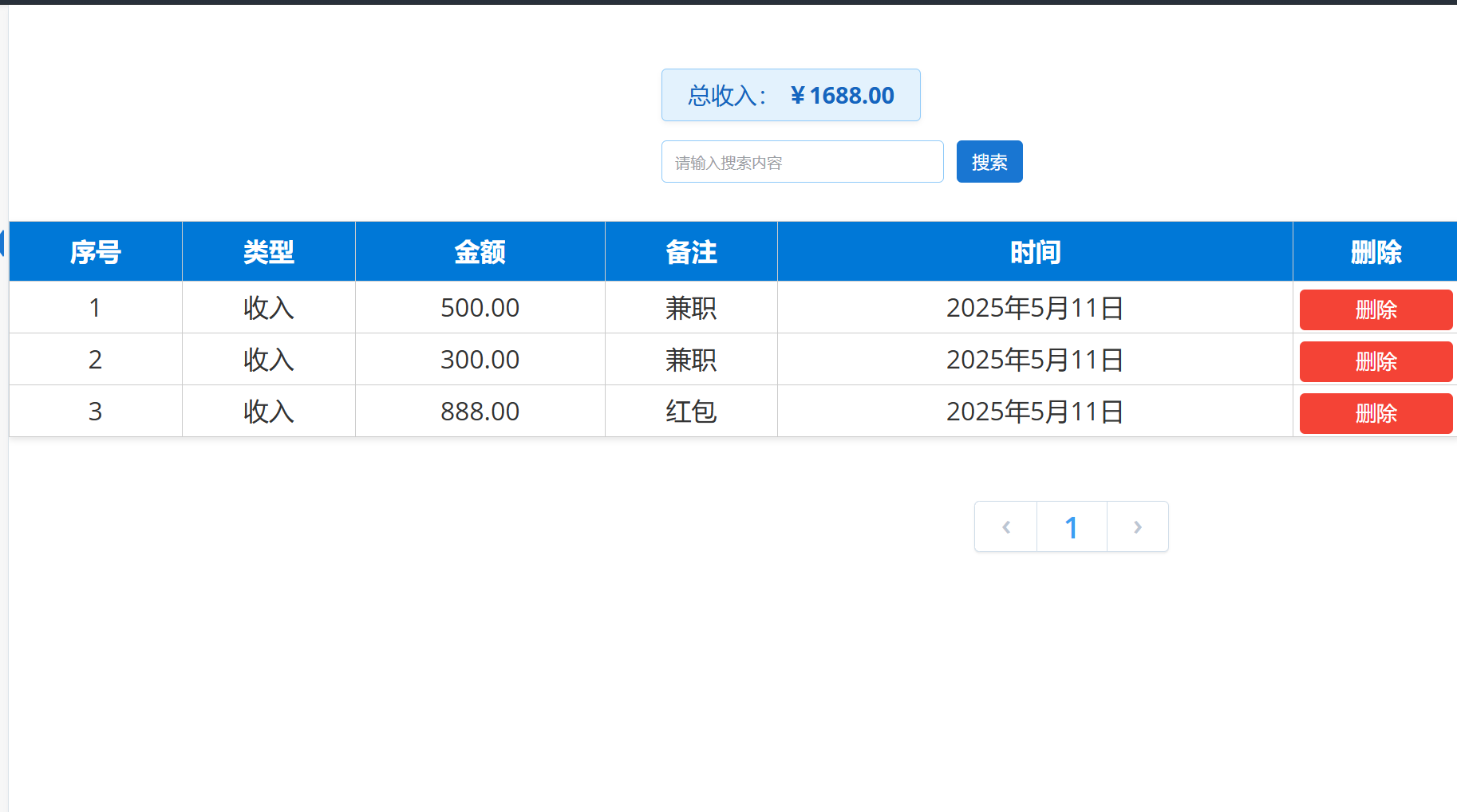This screenshot has height=812, width=1457.
Task: Click the date cell in row 2
Action: pos(1036,359)
